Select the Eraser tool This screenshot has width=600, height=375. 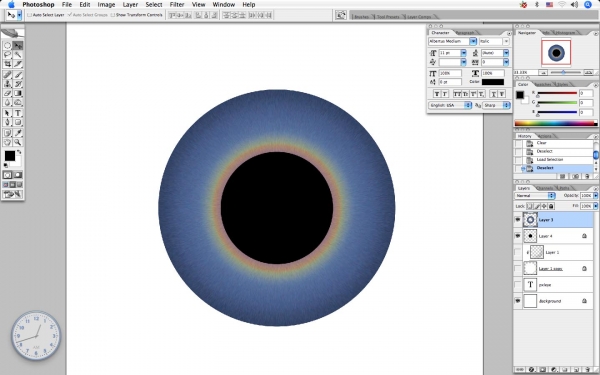click(x=7, y=93)
